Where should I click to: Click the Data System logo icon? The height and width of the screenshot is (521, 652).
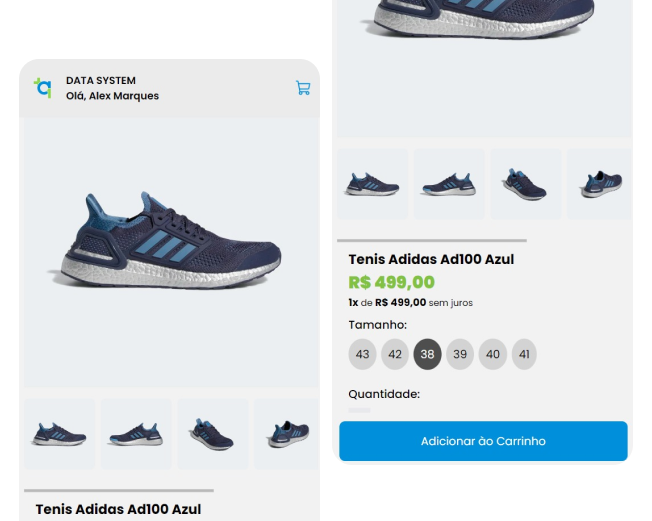43,88
